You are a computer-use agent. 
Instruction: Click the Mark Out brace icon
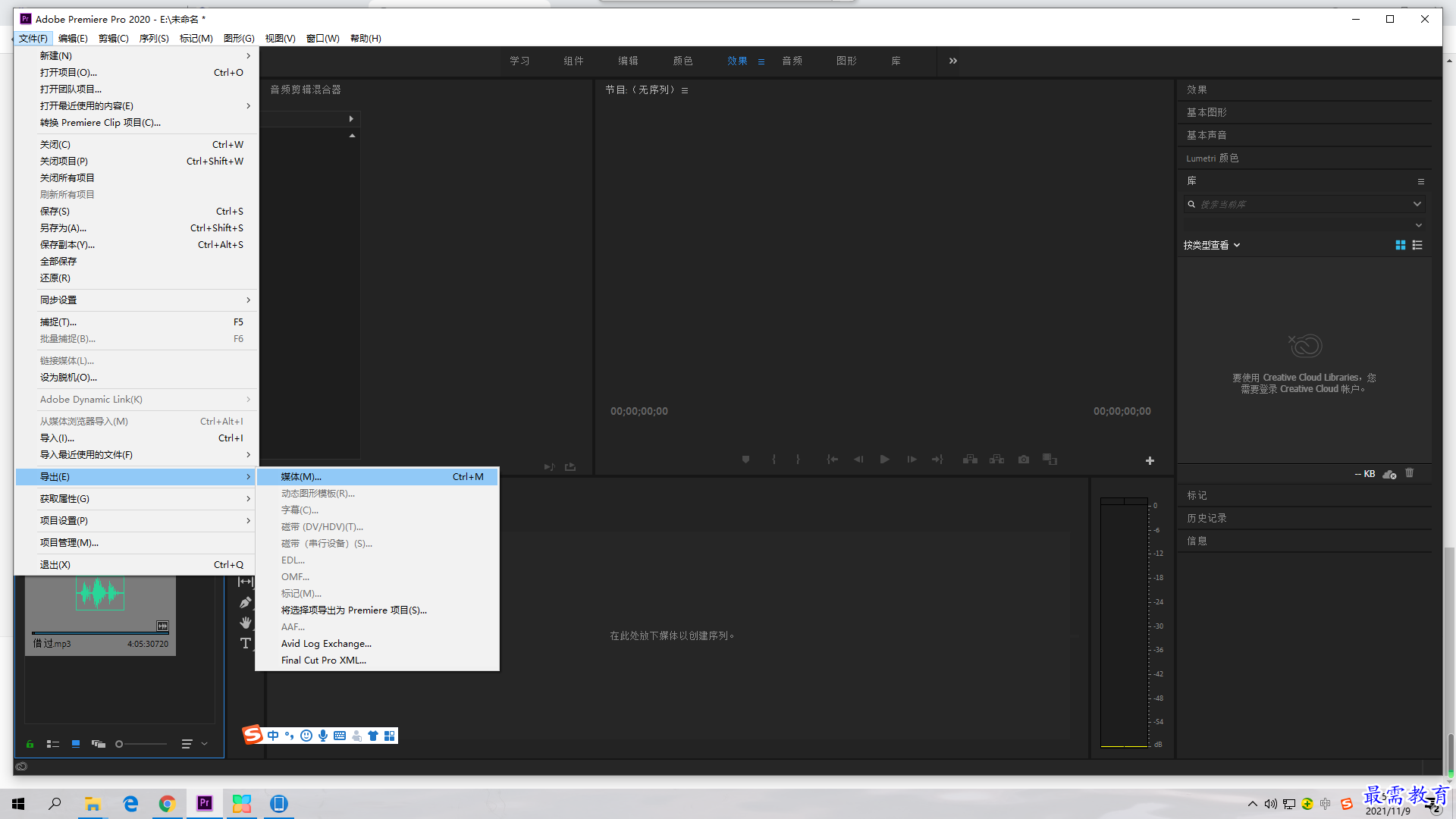pyautogui.click(x=798, y=460)
